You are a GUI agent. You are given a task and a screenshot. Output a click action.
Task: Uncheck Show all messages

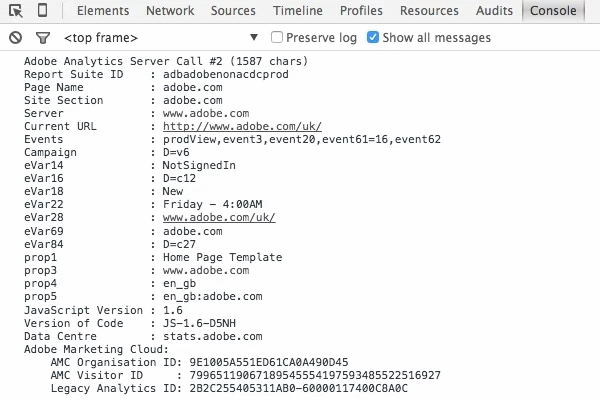pyautogui.click(x=373, y=38)
